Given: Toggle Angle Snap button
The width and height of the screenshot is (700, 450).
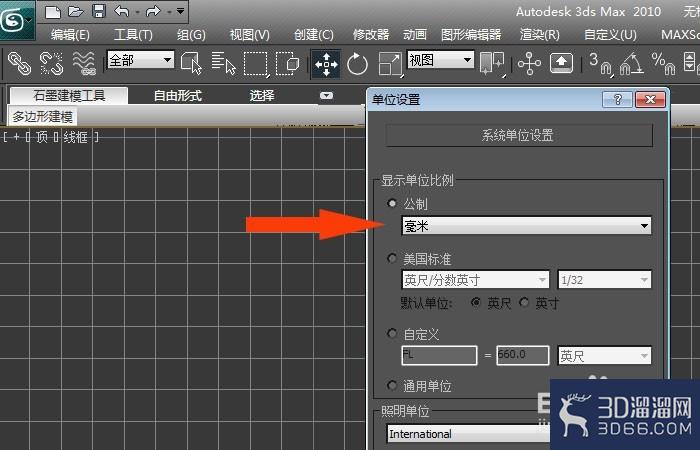Looking at the screenshot, I should click(631, 64).
